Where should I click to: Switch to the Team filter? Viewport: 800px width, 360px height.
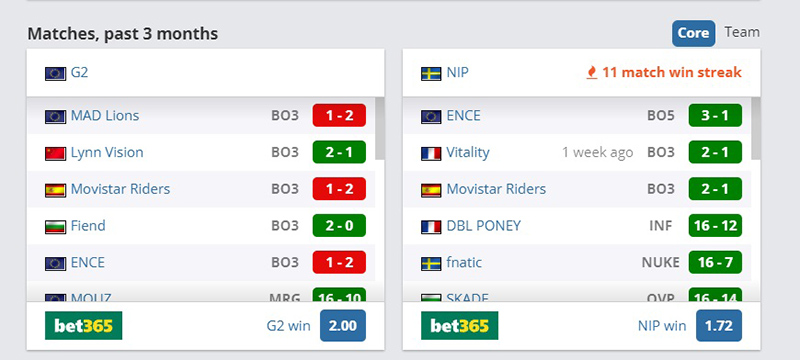coord(742,32)
